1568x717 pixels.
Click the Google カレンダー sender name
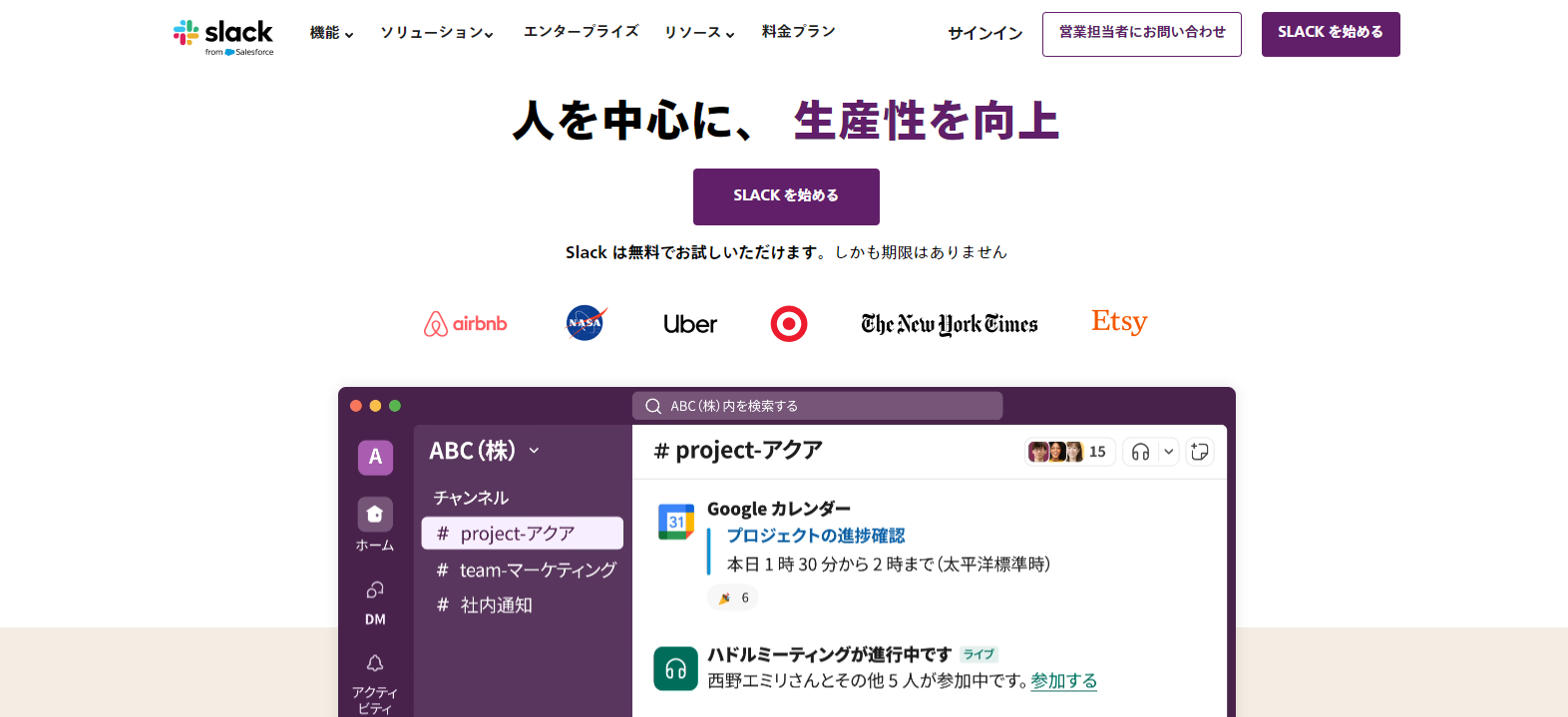coord(779,510)
